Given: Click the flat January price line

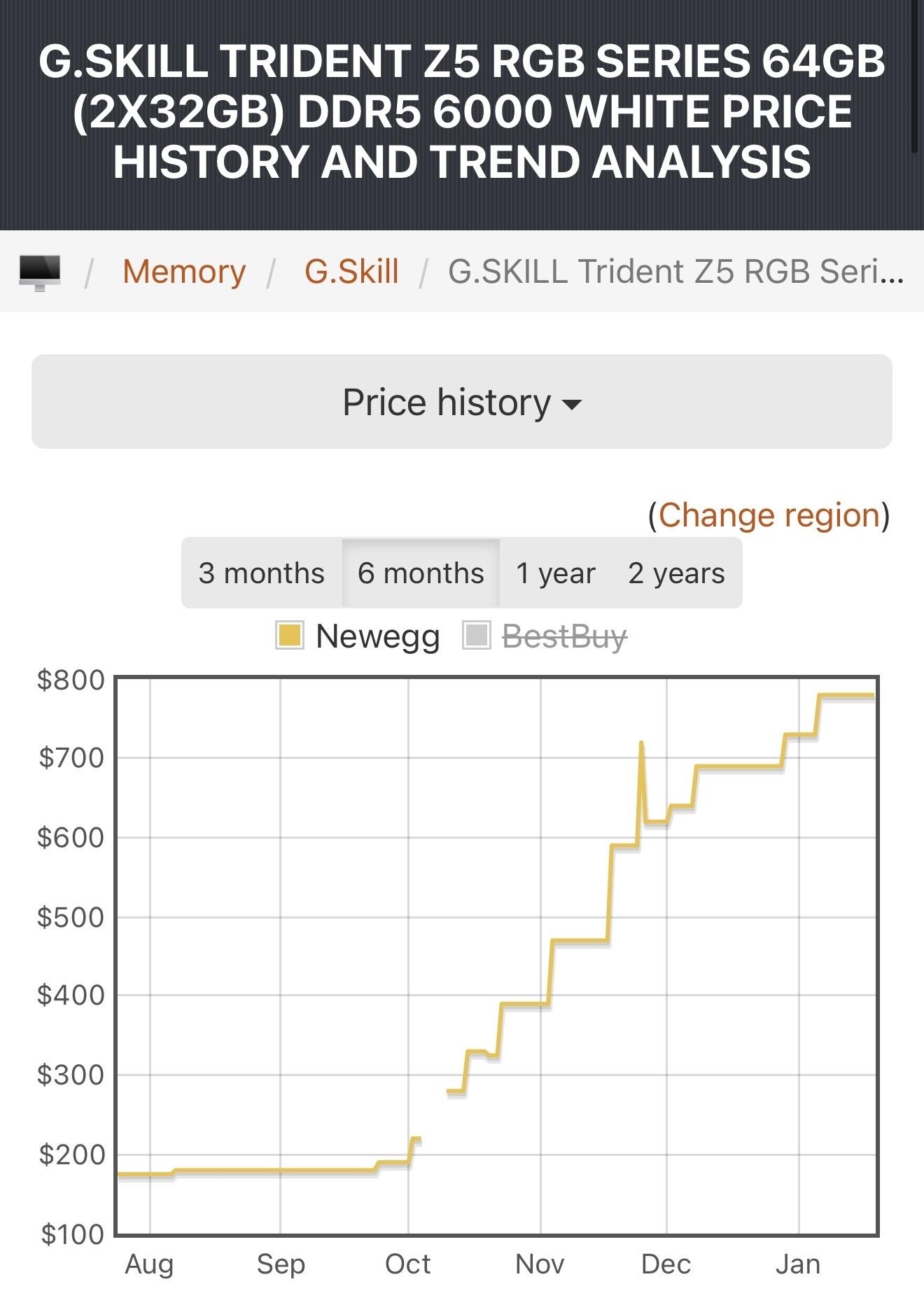Looking at the screenshot, I should (x=847, y=695).
